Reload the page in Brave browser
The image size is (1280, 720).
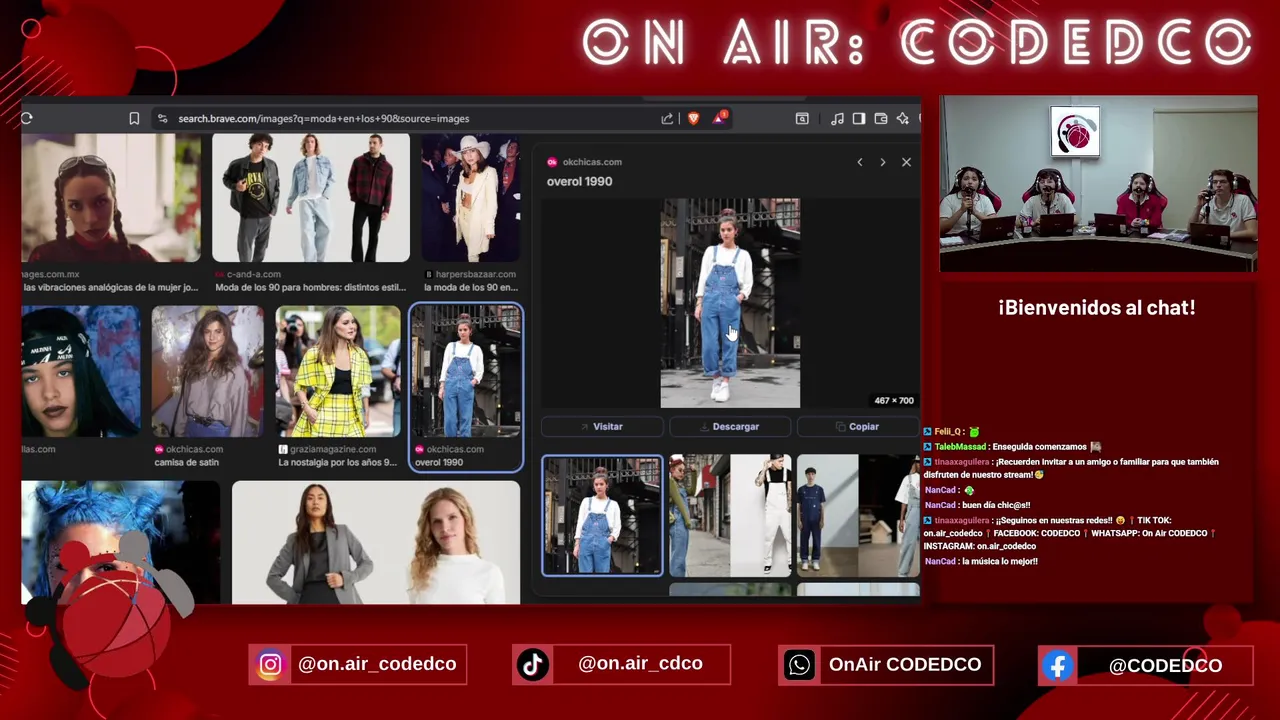[x=27, y=118]
